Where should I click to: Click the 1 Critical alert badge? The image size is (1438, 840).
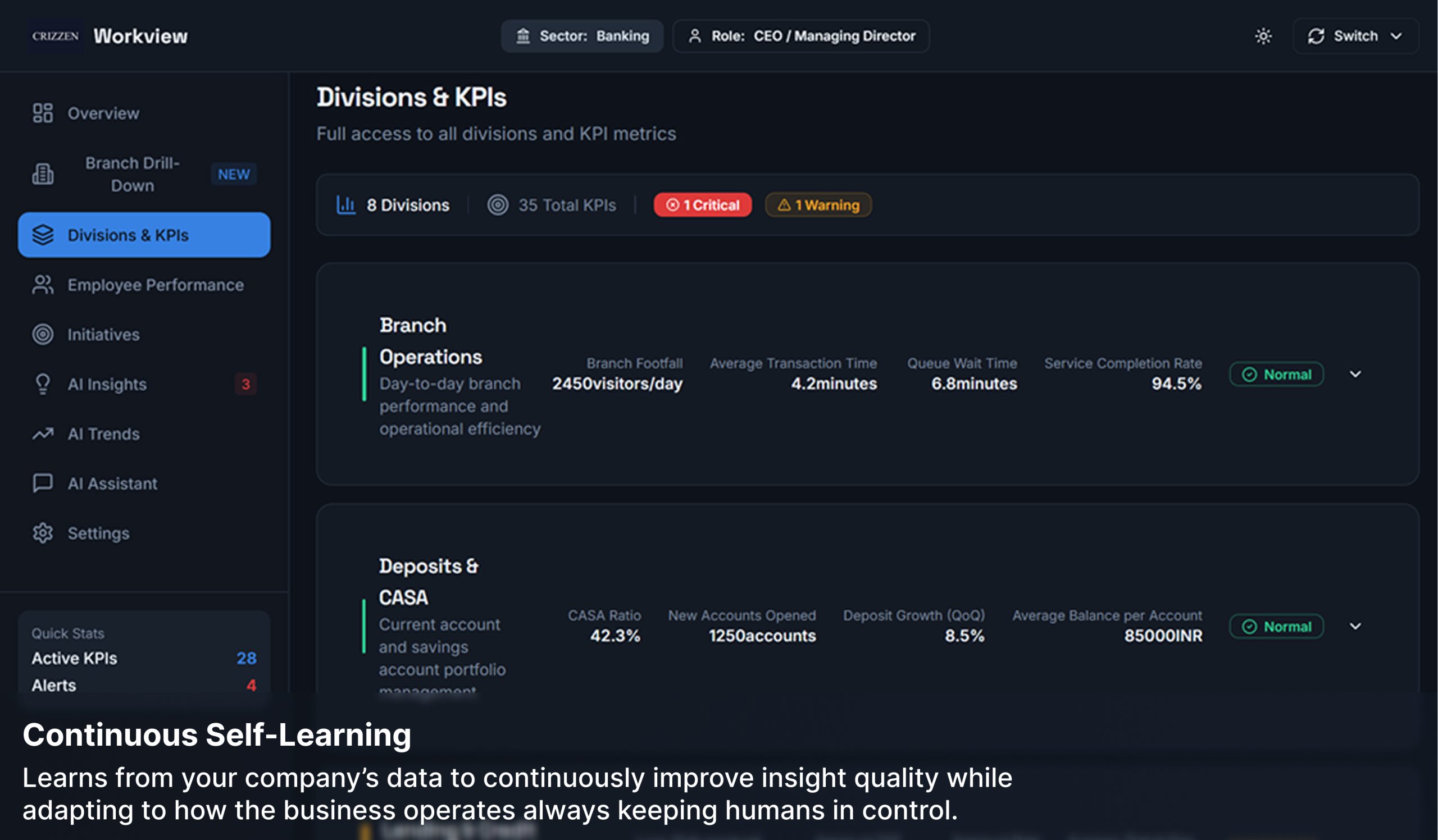pos(703,205)
